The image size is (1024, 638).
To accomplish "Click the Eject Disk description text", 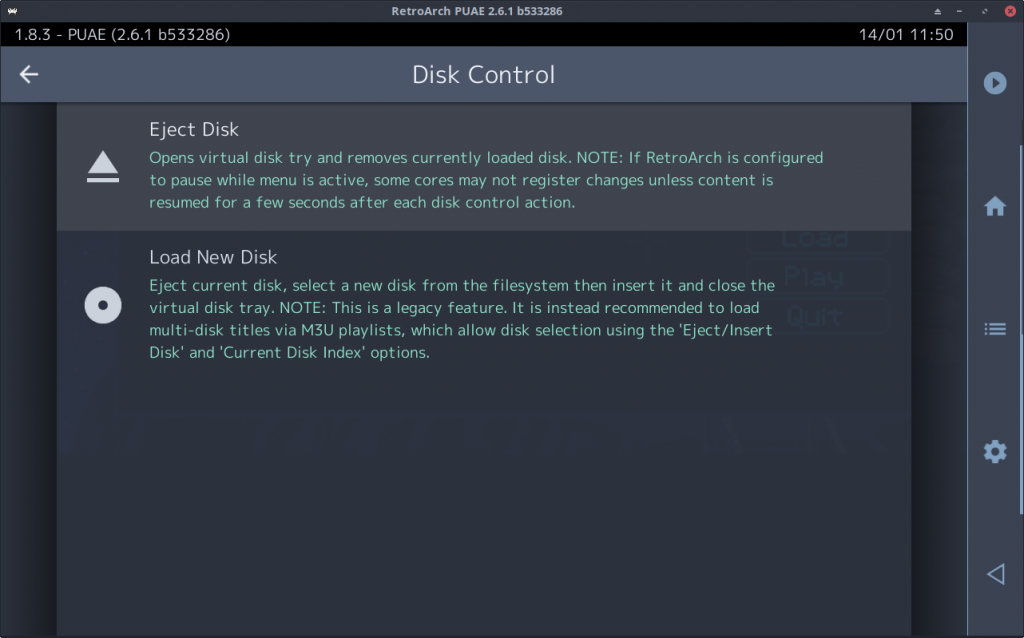I will [x=486, y=180].
